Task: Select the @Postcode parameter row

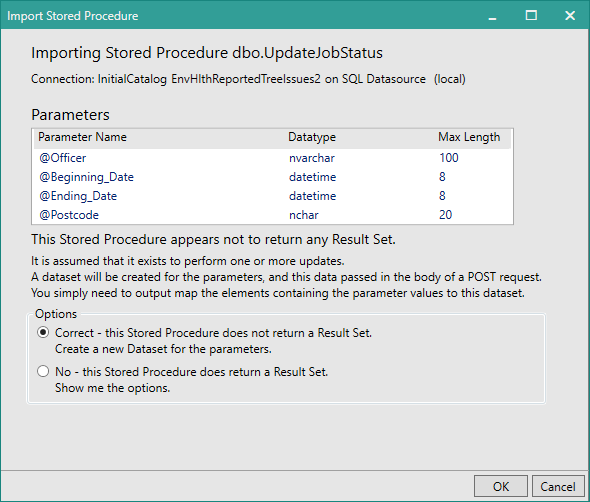Action: tap(272, 215)
